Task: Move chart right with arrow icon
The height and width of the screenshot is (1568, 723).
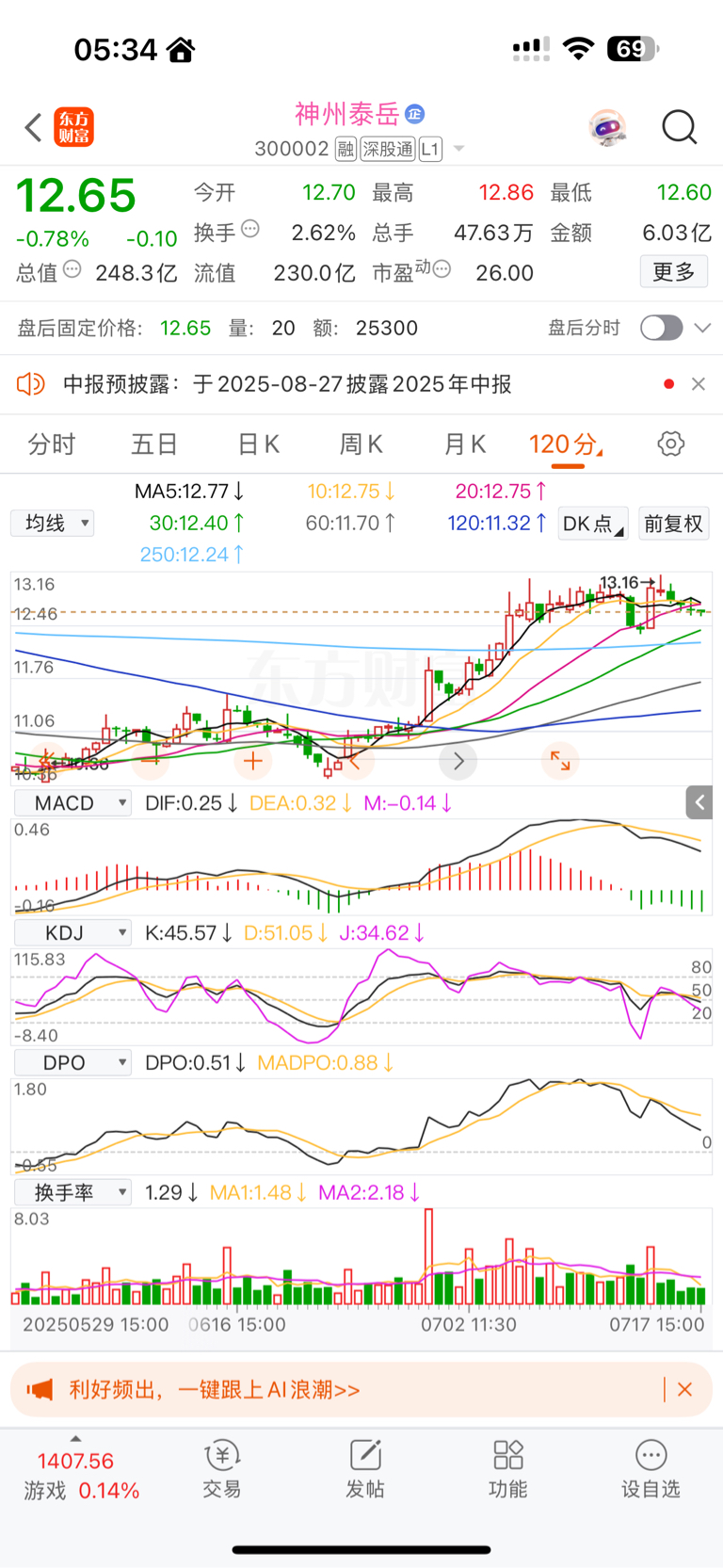Action: [458, 761]
